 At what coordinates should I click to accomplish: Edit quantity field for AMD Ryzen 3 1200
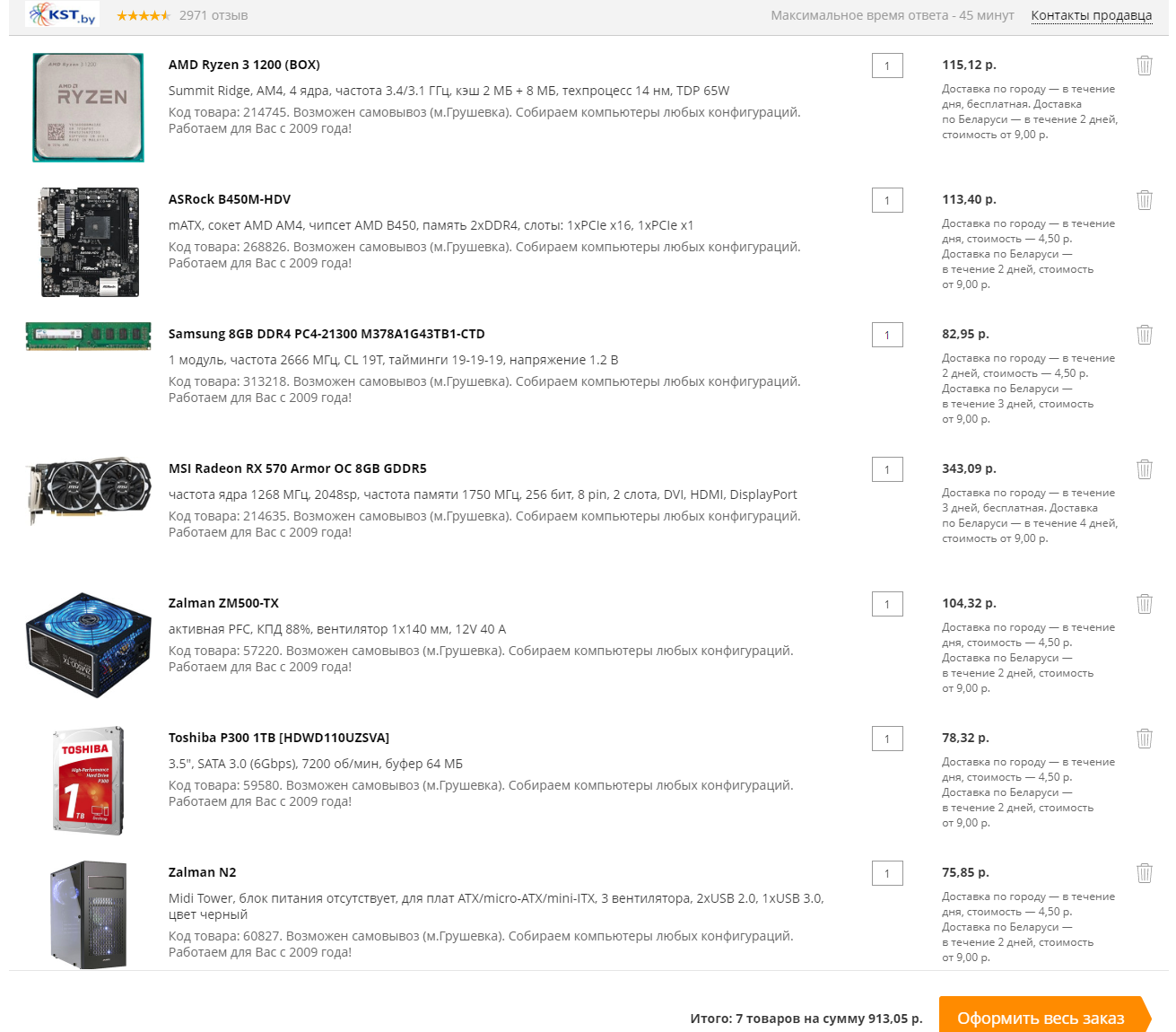(x=887, y=66)
